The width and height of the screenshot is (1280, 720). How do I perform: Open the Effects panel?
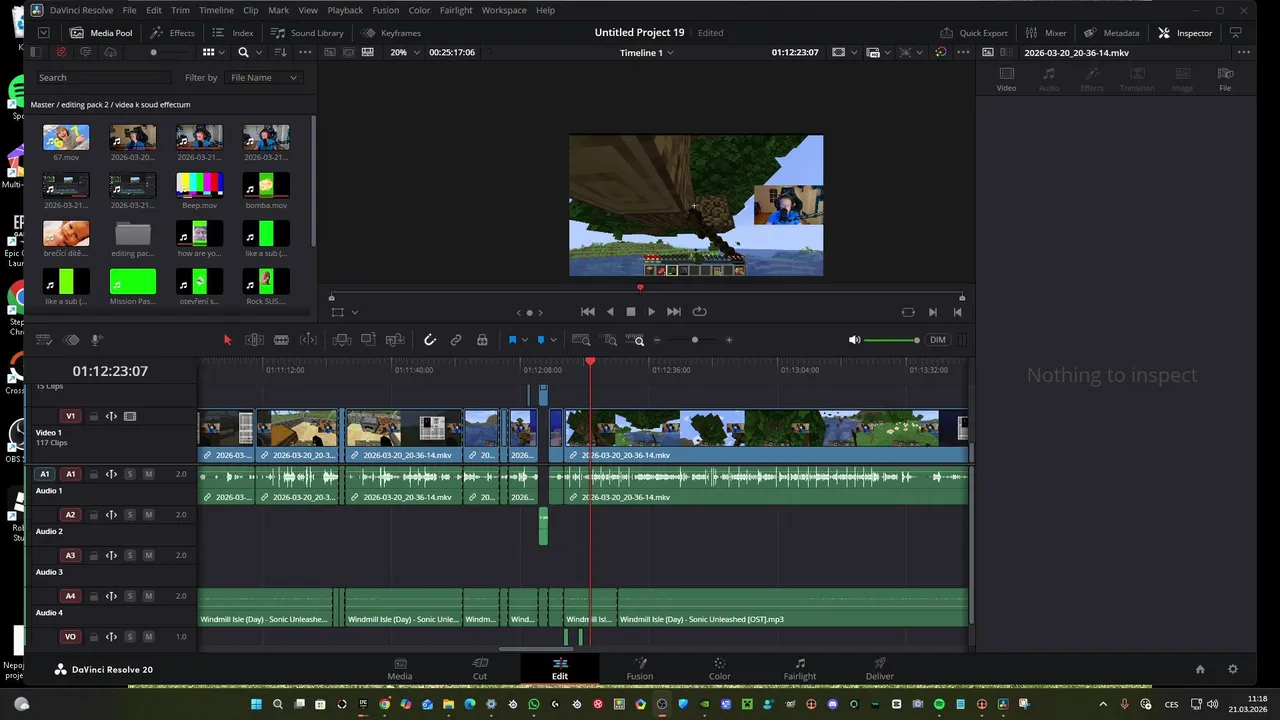click(x=173, y=33)
